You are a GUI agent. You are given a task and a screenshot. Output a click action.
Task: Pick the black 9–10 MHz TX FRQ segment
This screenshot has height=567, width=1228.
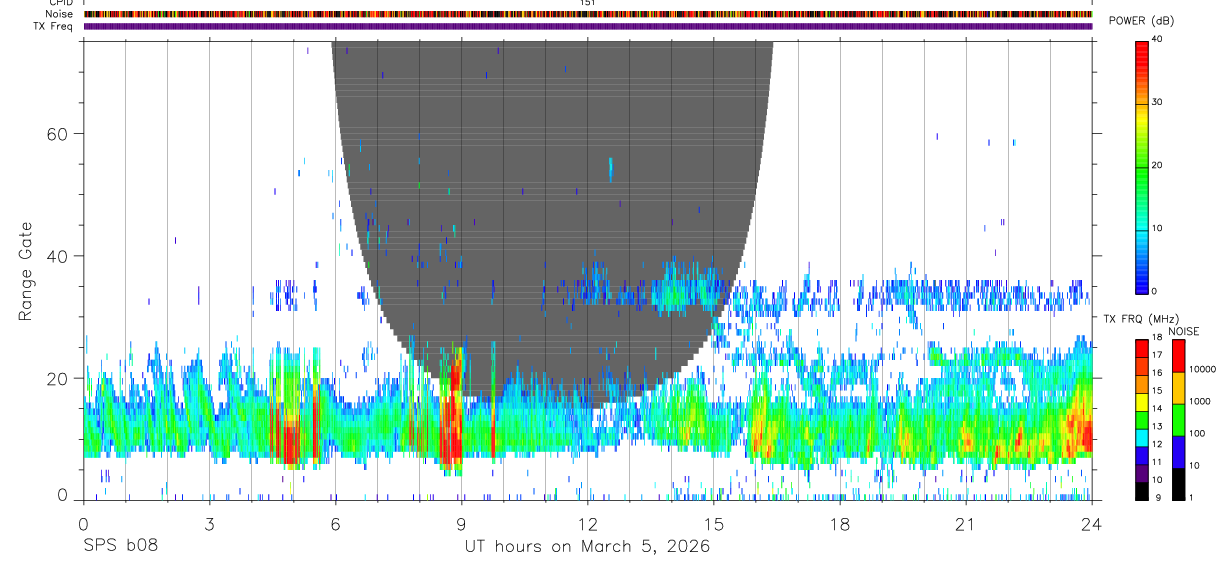tap(1142, 491)
